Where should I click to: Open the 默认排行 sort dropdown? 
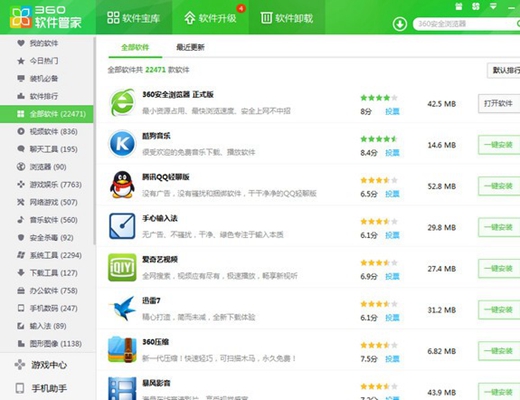[x=503, y=70]
